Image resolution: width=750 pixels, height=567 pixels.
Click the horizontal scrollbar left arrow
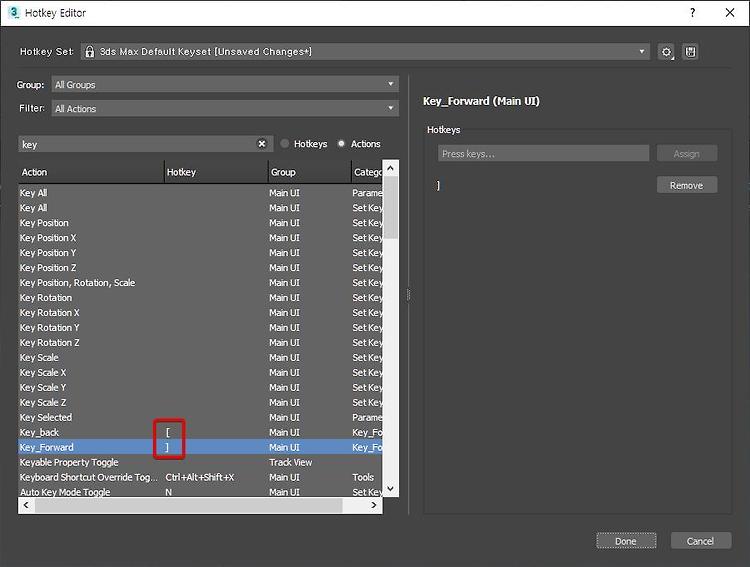(26, 505)
